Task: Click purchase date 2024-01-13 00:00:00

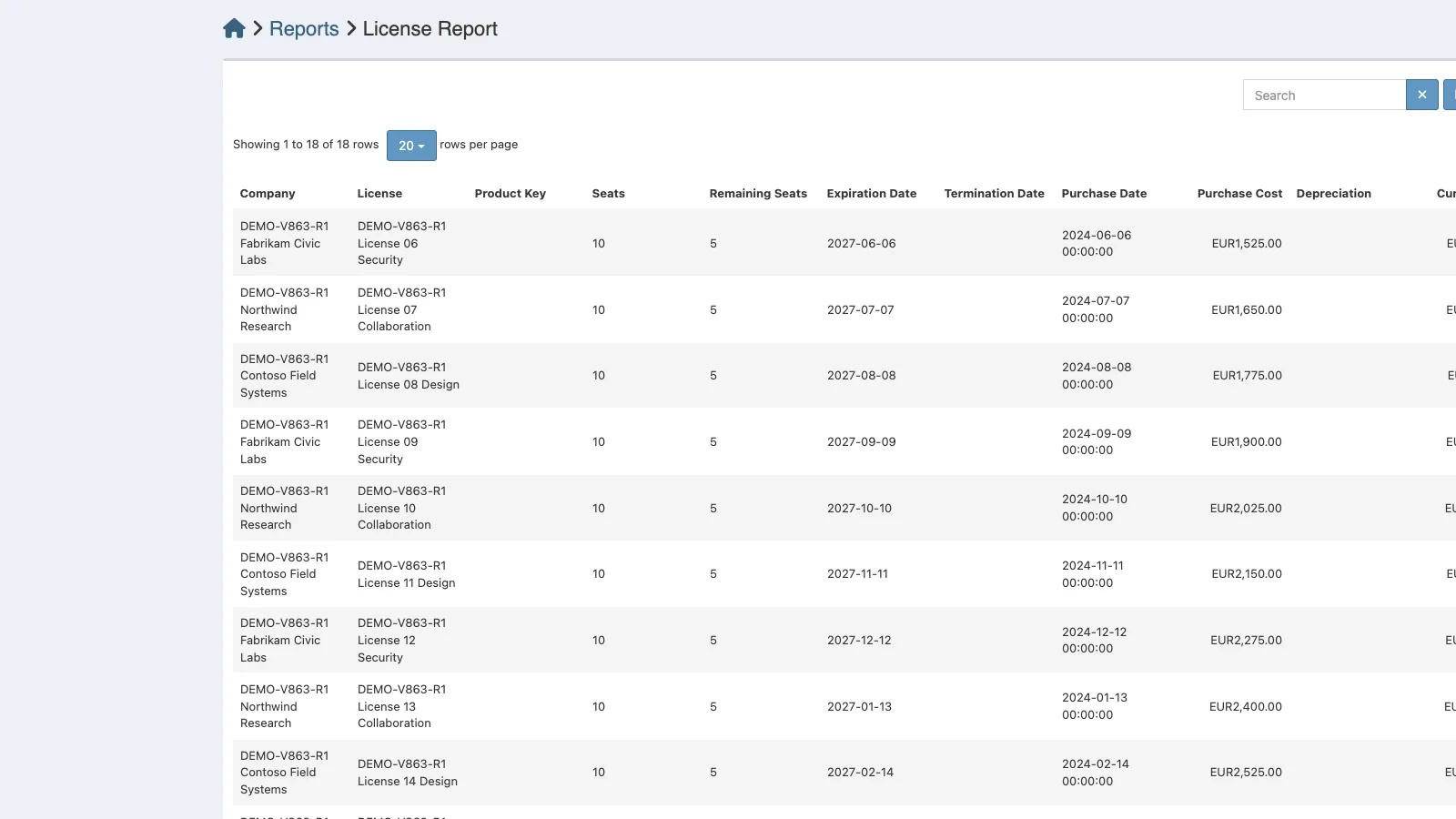Action: click(1095, 706)
